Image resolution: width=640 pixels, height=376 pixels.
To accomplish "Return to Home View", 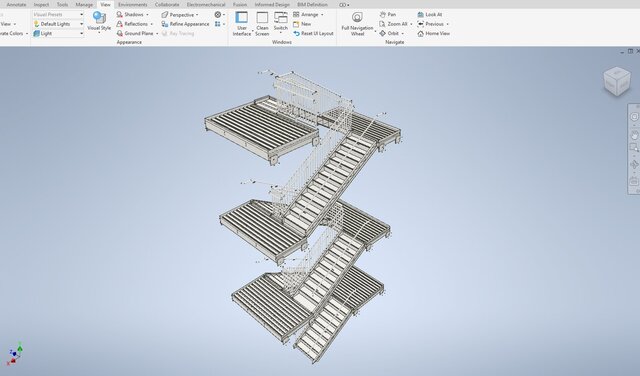I will click(x=433, y=33).
